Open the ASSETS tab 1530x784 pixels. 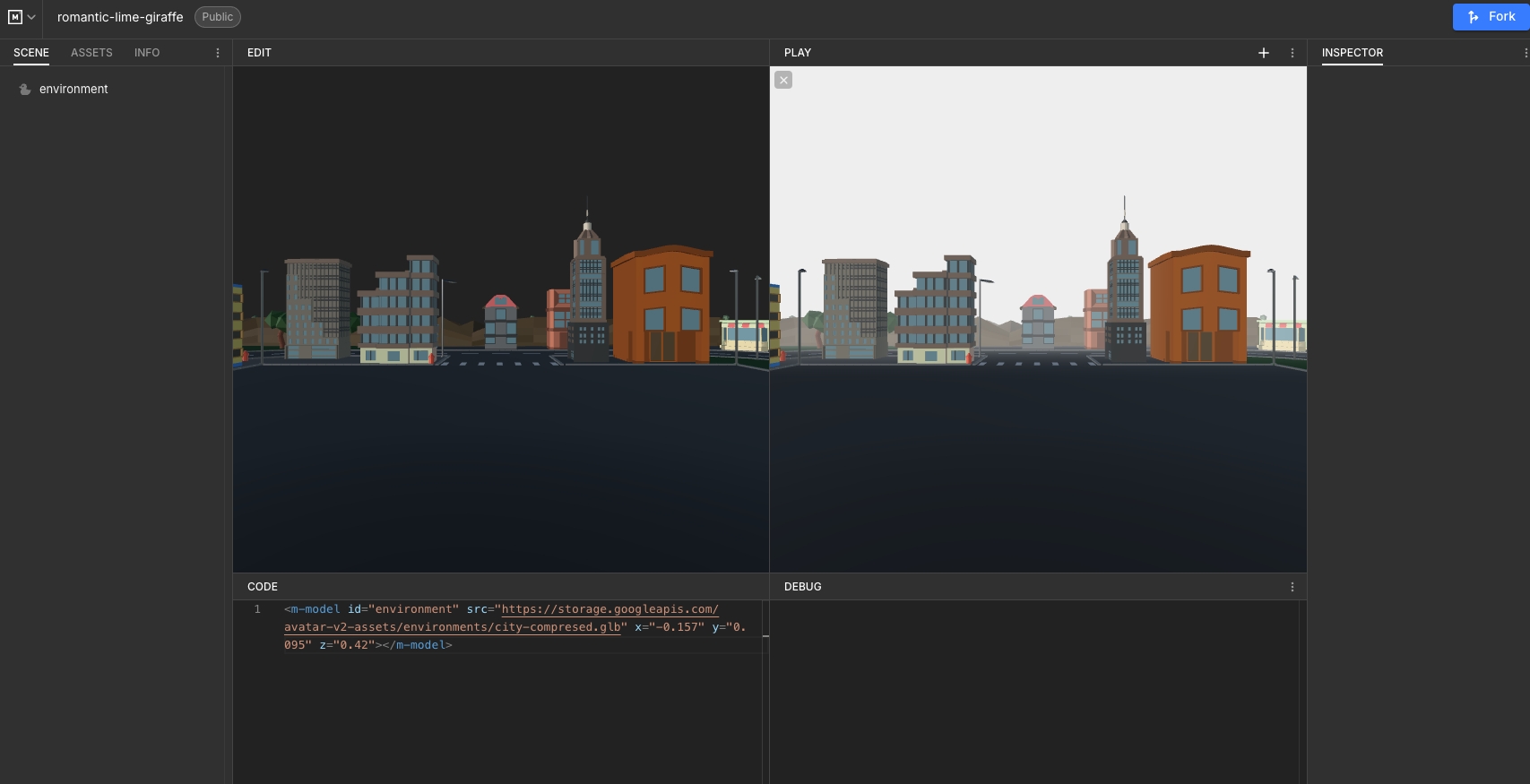(91, 53)
